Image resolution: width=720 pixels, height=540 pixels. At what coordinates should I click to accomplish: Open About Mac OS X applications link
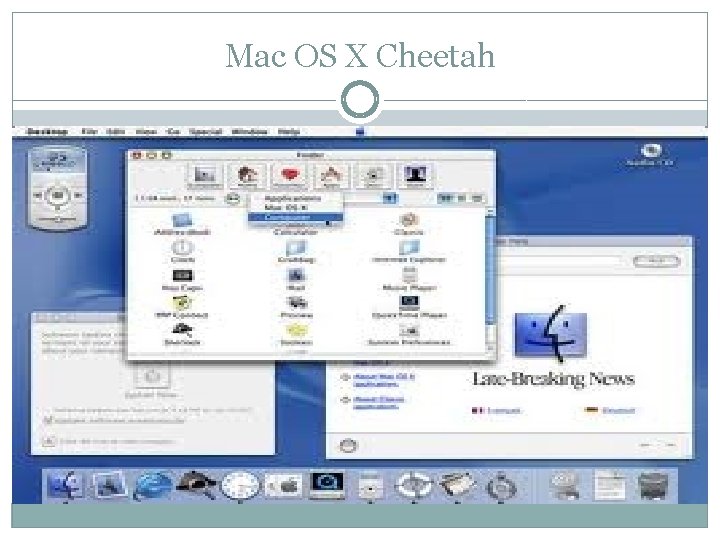[384, 380]
